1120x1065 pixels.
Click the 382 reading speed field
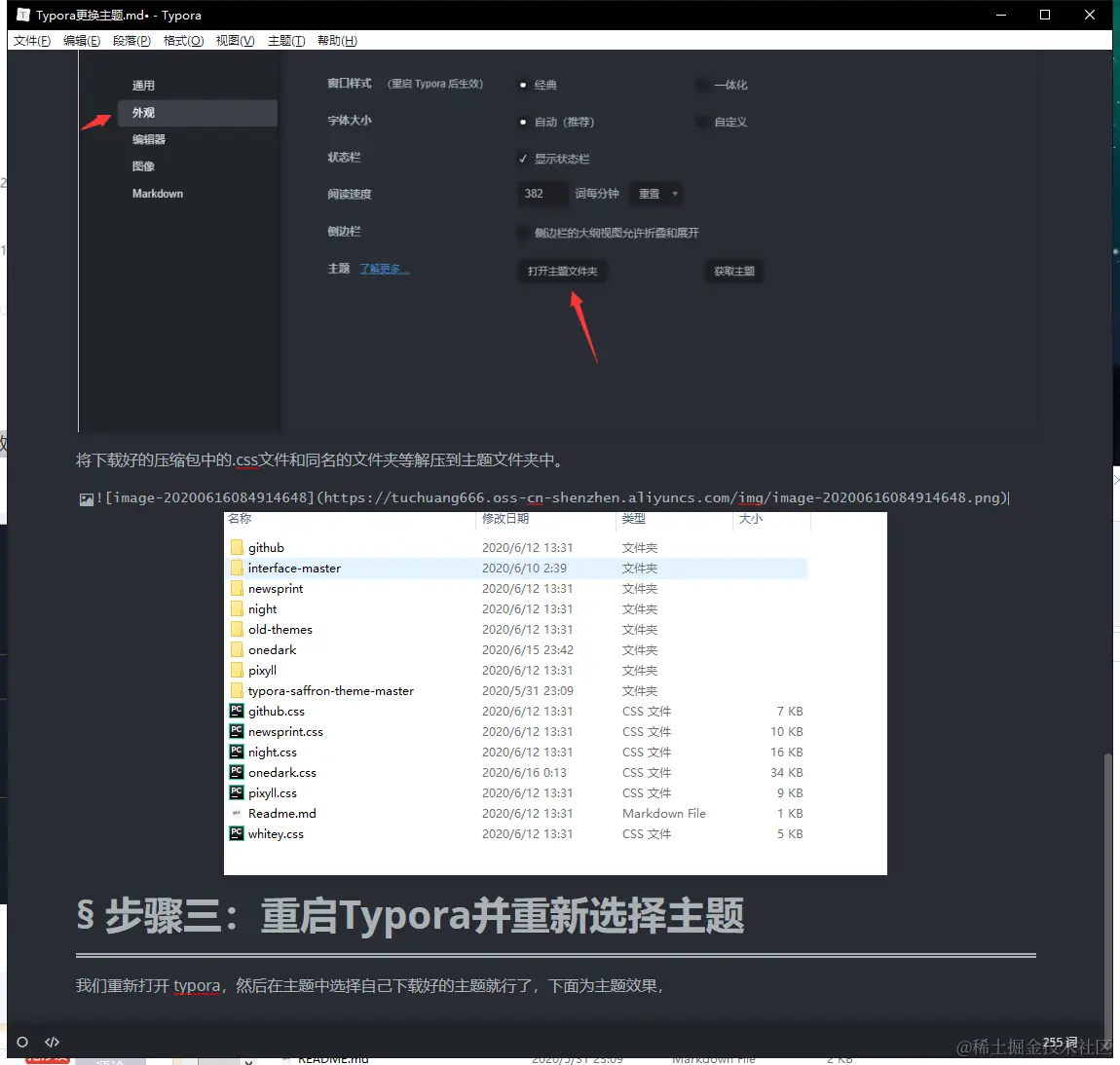click(542, 194)
